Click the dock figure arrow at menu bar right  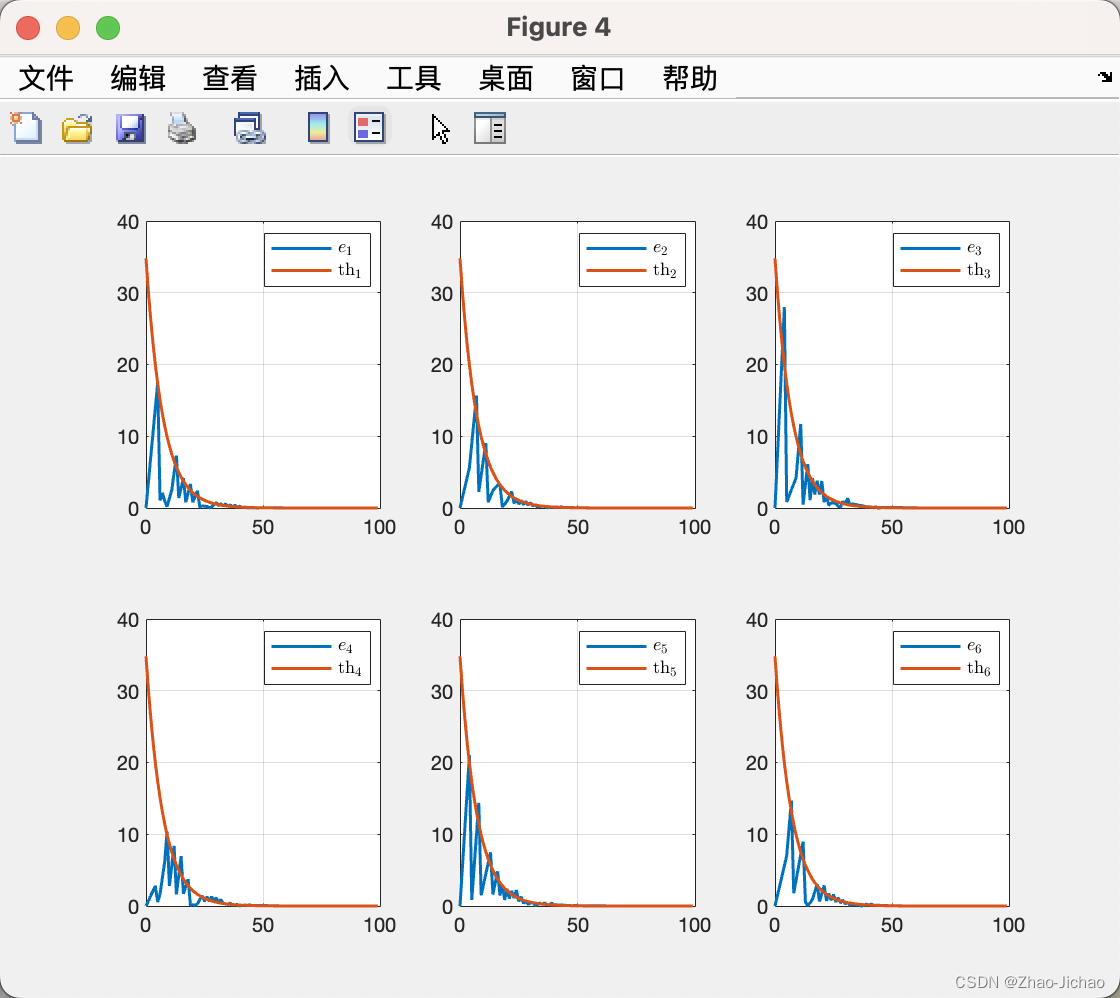point(1105,76)
